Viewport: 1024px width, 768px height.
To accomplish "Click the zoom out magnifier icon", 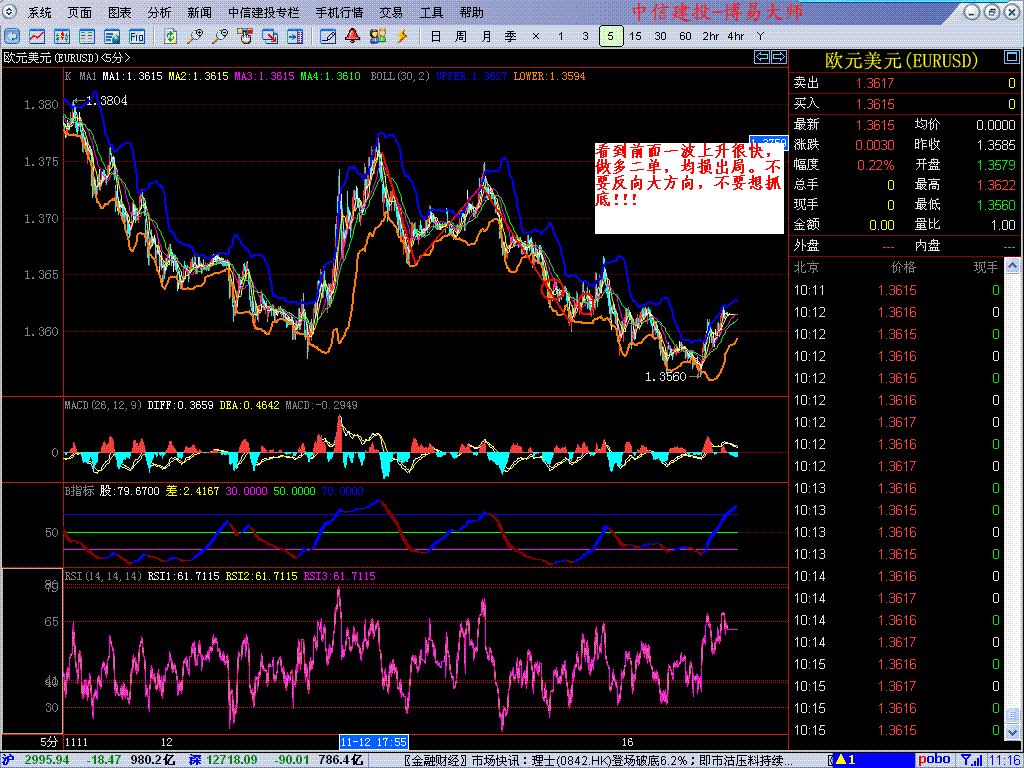I will pyautogui.click(x=220, y=36).
